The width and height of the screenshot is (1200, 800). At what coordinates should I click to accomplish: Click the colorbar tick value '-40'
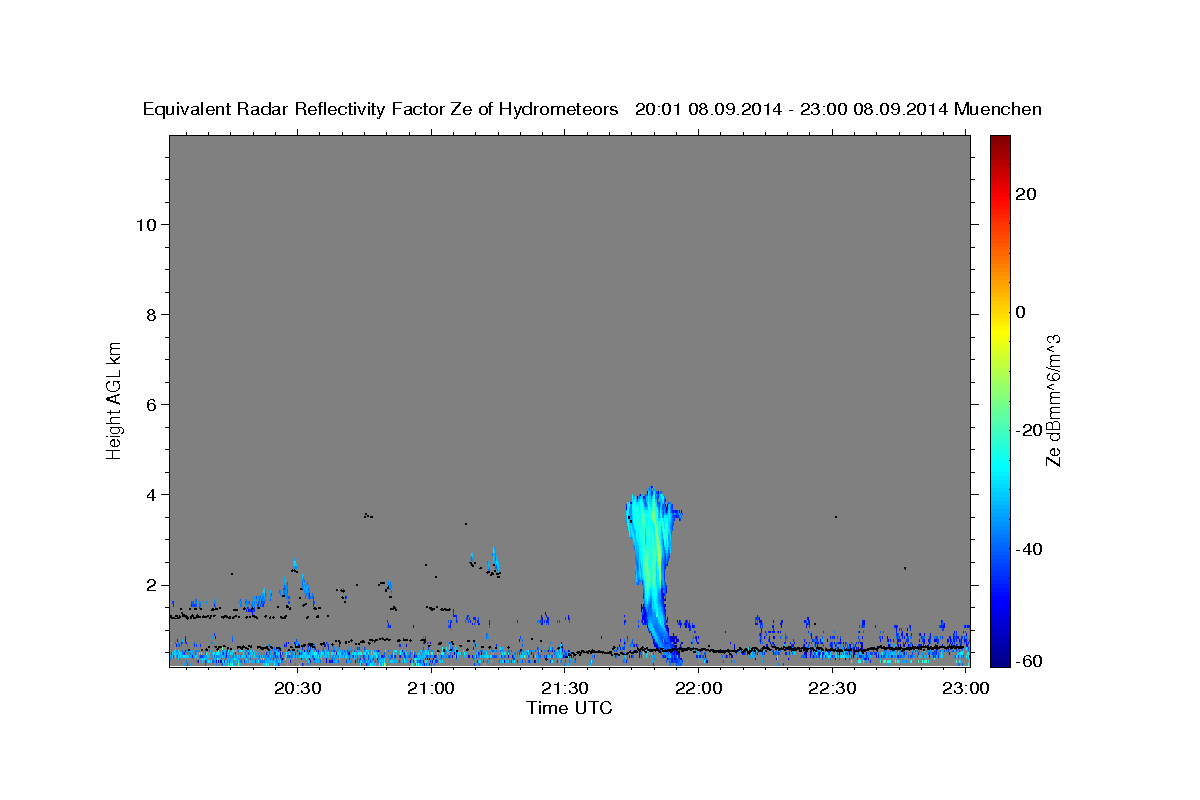click(1028, 548)
